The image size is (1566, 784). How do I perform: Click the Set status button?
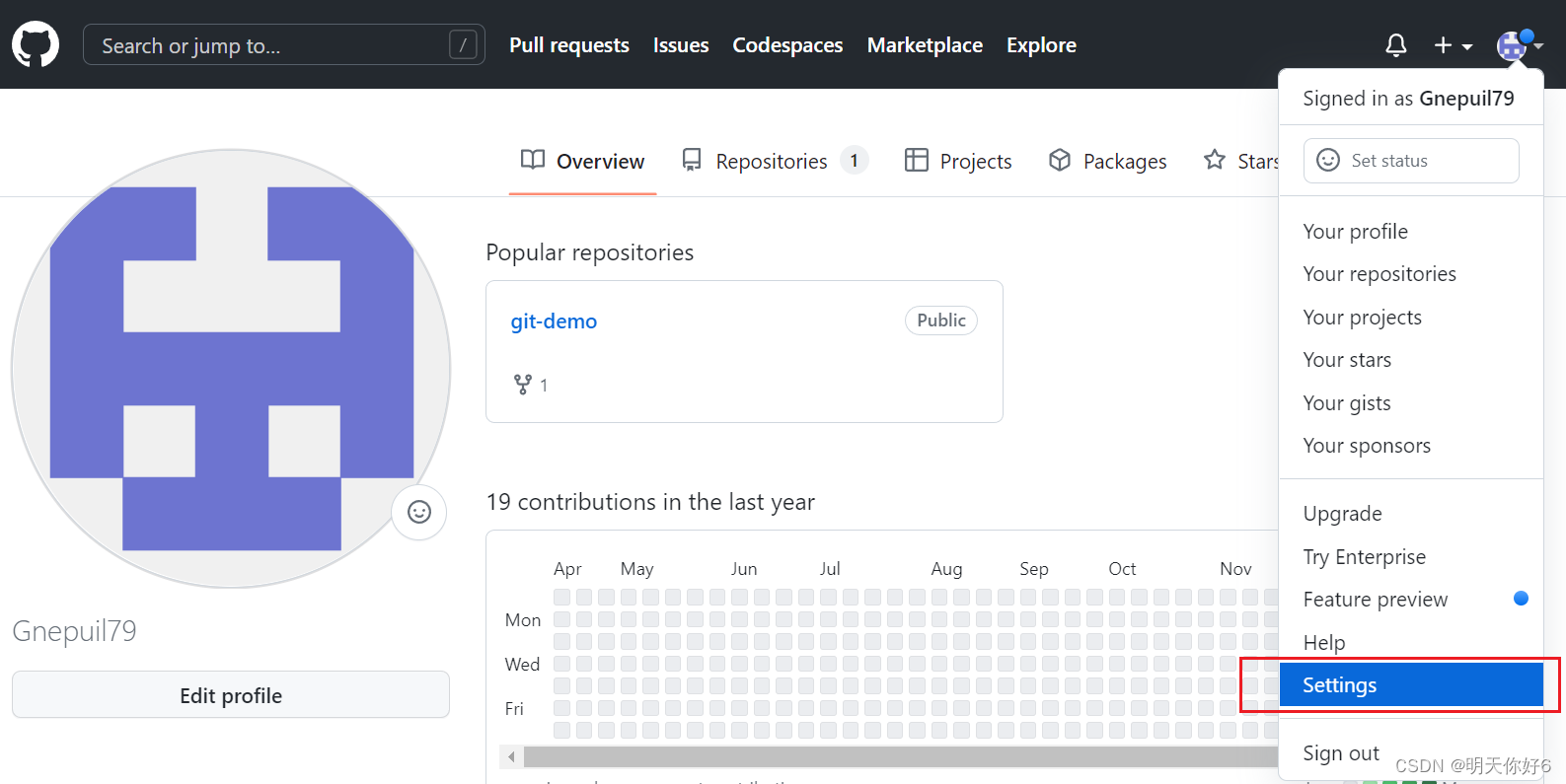click(x=1411, y=160)
